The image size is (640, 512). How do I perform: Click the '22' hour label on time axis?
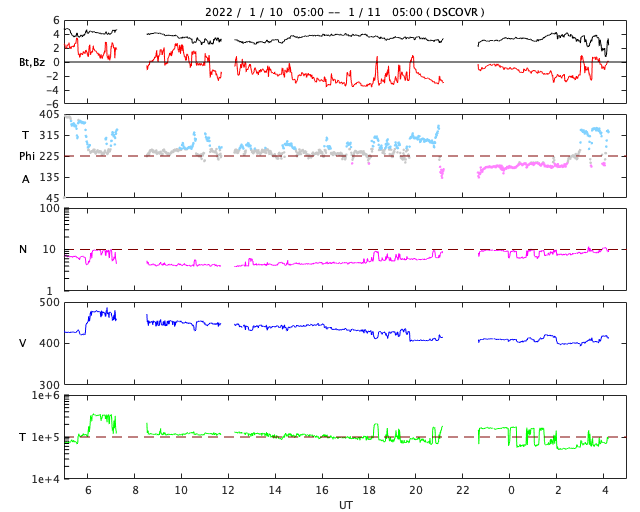pyautogui.click(x=463, y=490)
